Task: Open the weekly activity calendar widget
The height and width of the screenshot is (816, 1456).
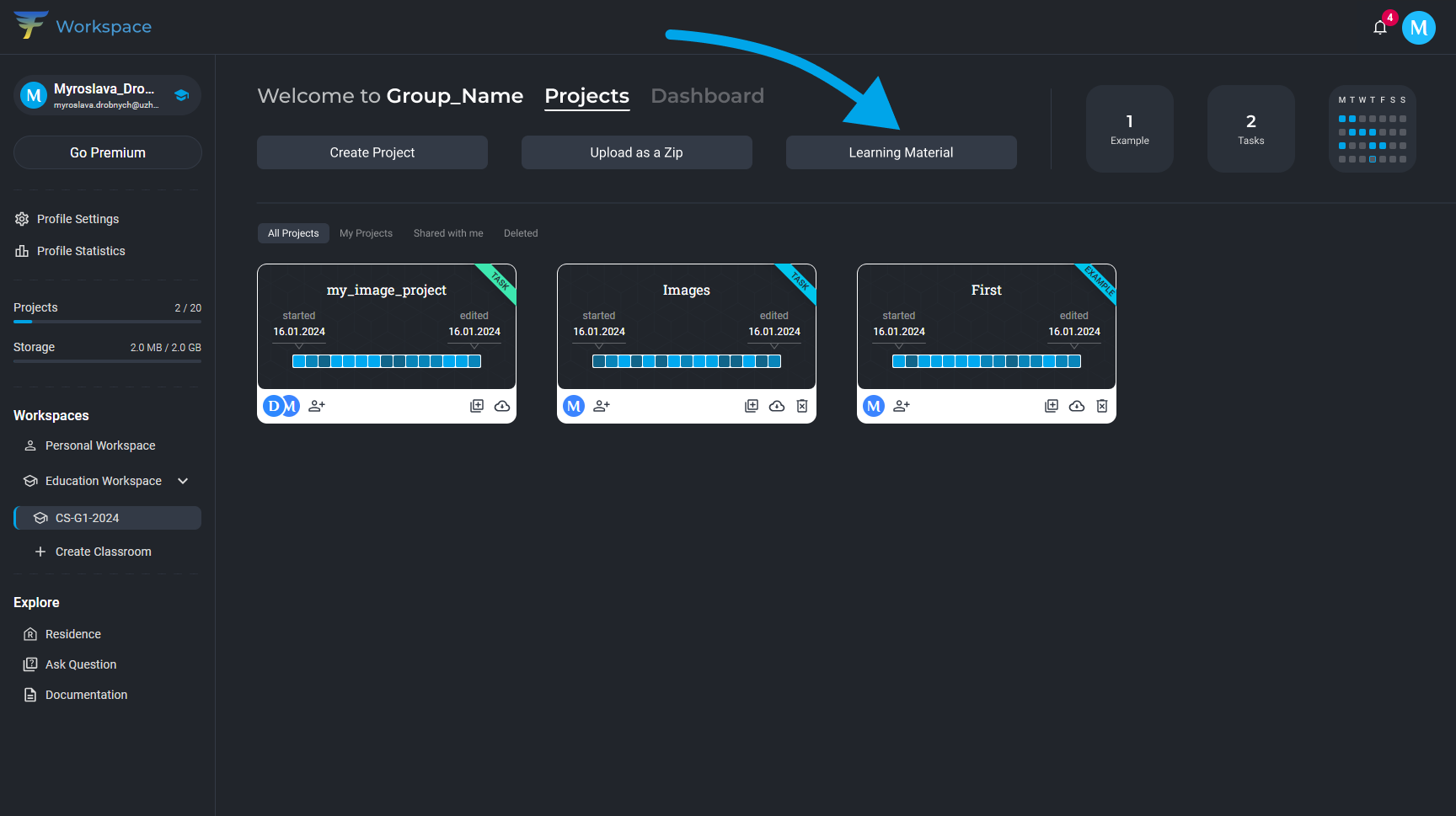Action: pyautogui.click(x=1372, y=129)
